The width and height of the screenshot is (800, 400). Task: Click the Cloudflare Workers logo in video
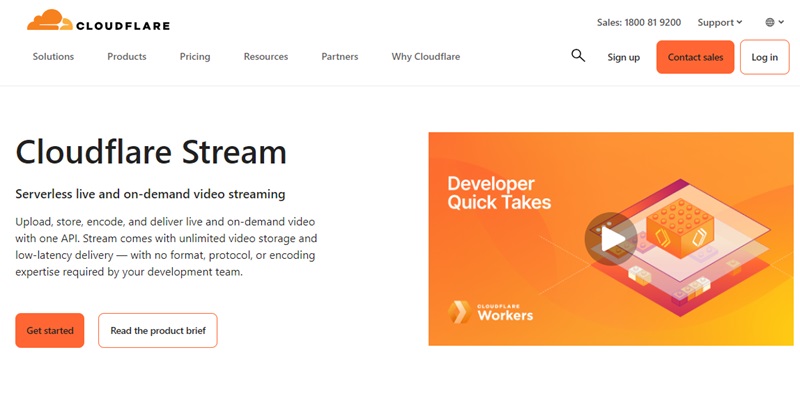click(491, 312)
